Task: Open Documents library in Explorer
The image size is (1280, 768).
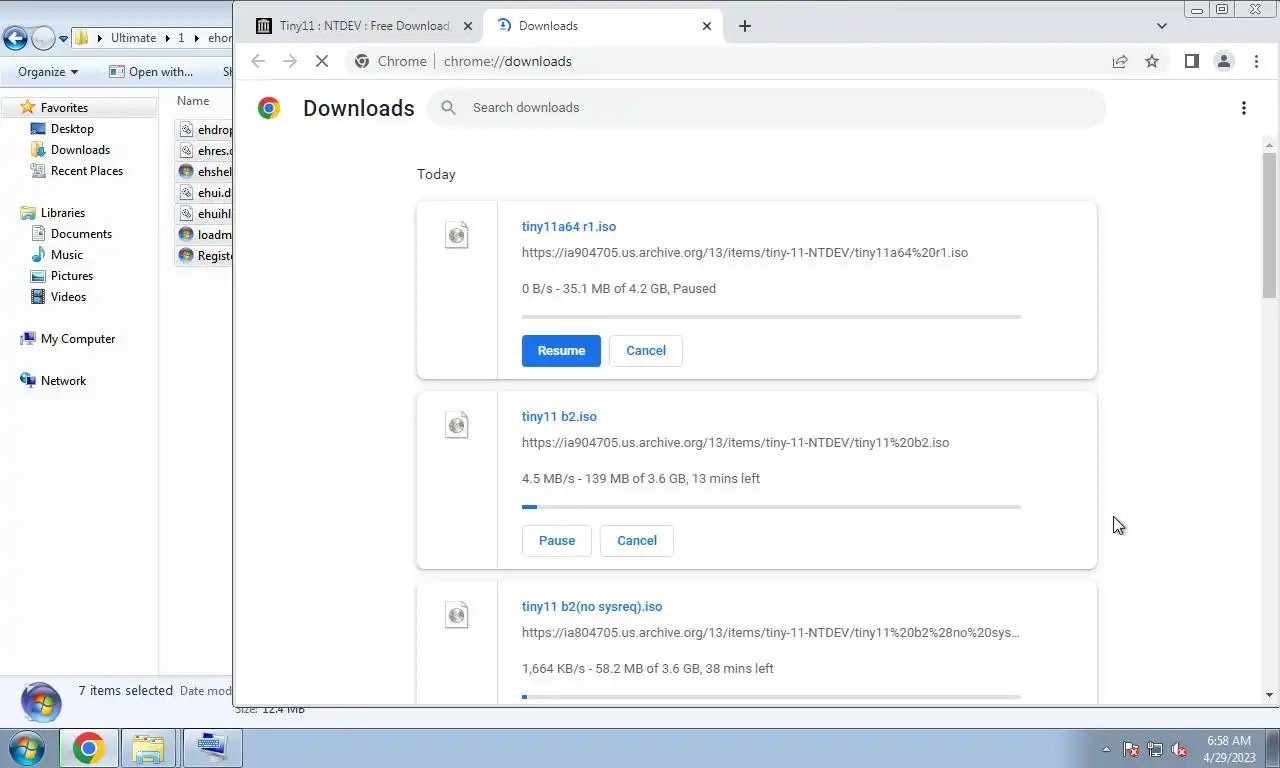Action: coord(81,234)
